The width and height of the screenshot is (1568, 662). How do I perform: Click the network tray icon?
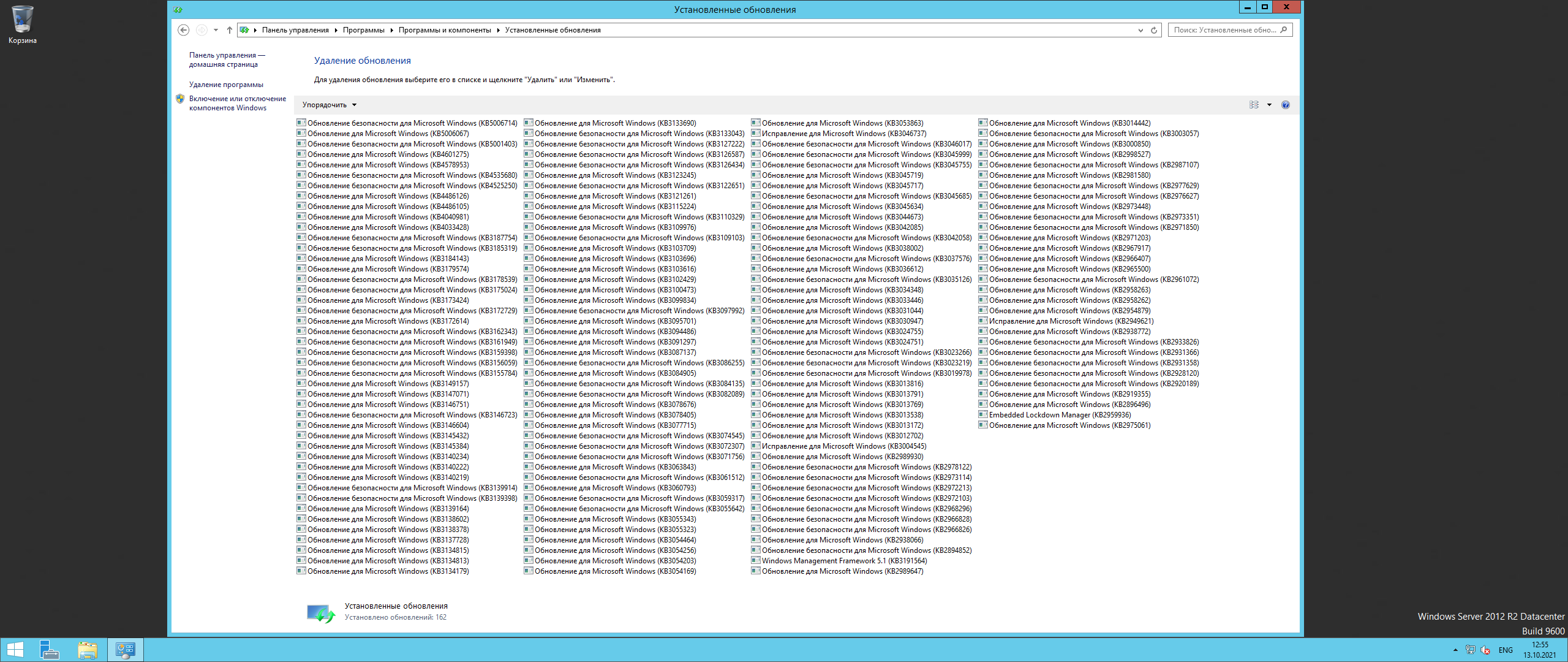pos(1470,650)
